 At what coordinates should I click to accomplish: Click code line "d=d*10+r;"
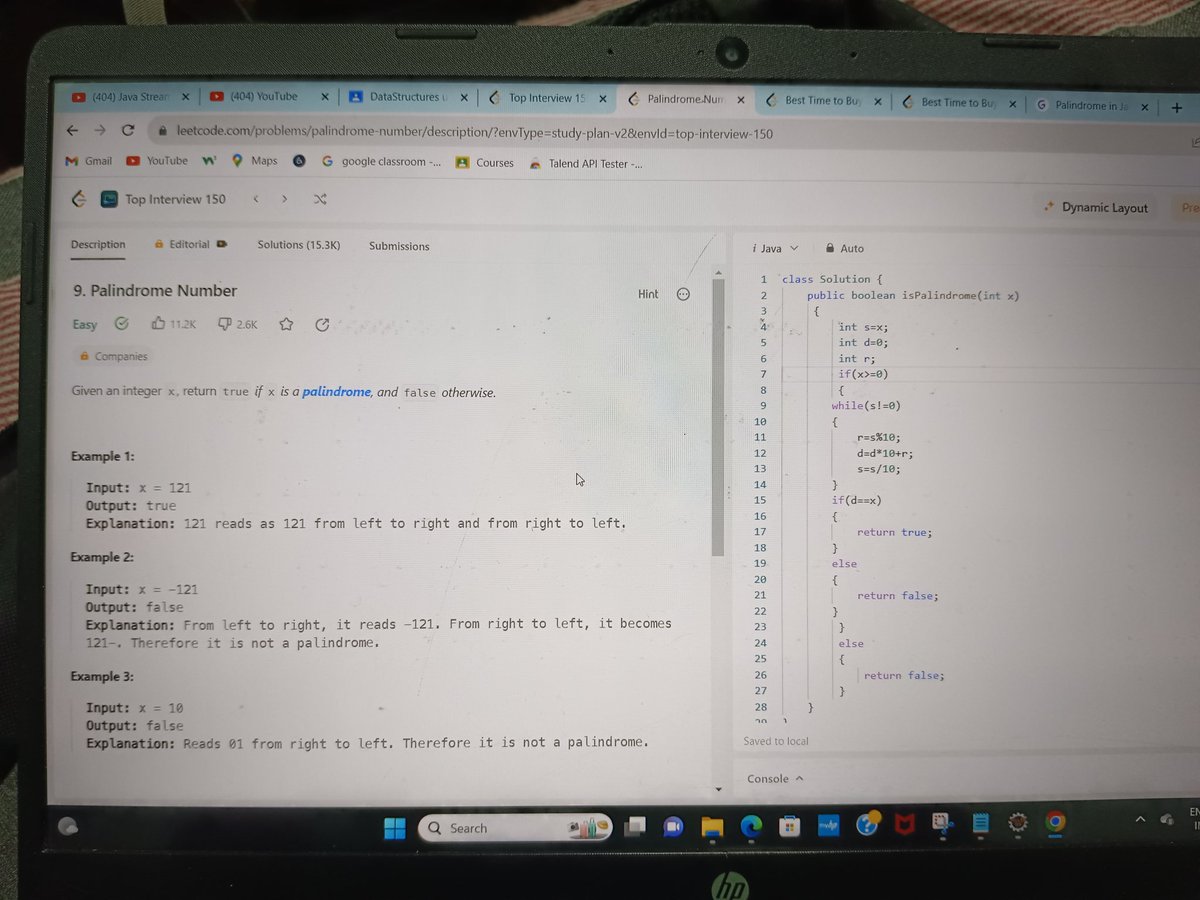click(885, 453)
